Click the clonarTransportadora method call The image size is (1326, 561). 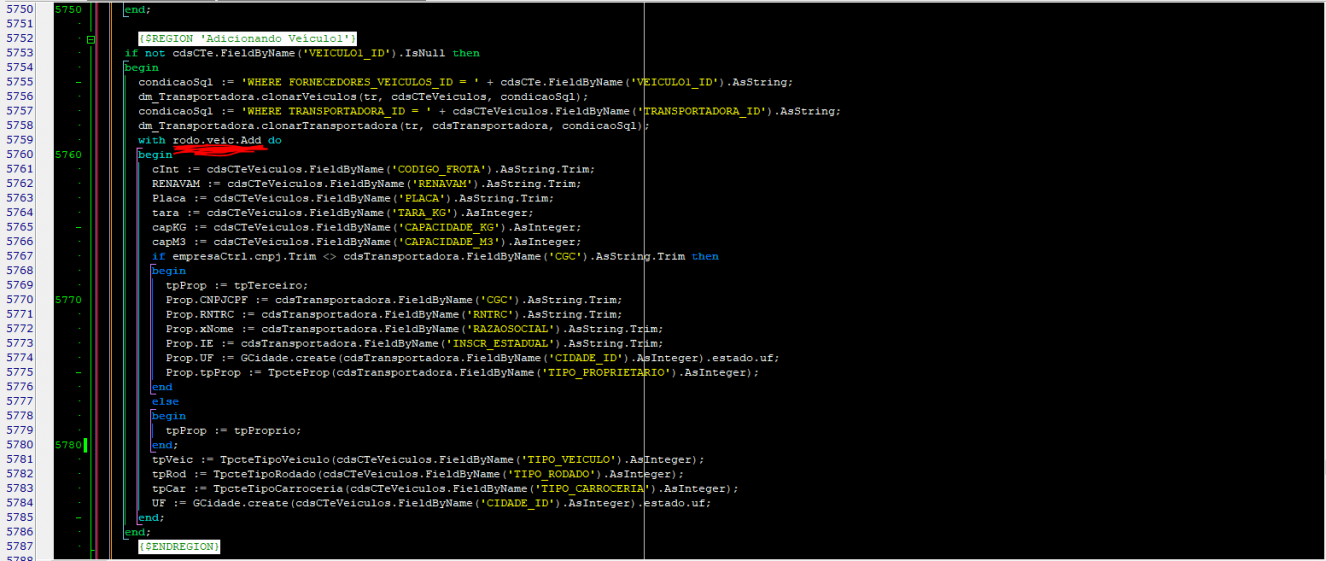click(x=329, y=126)
